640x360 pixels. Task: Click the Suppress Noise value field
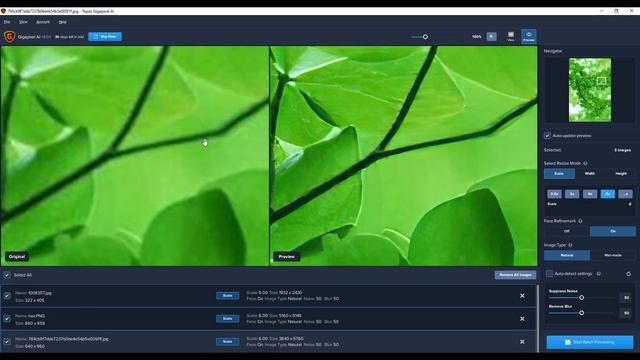tap(626, 298)
